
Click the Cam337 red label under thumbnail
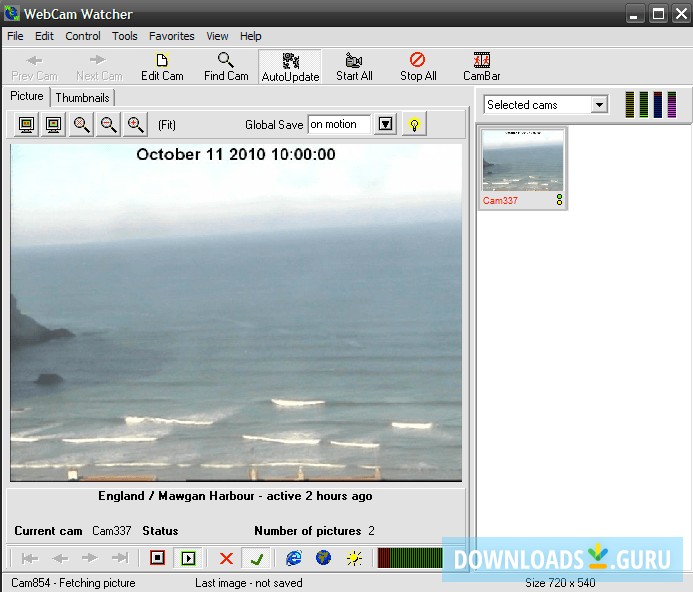coord(500,200)
